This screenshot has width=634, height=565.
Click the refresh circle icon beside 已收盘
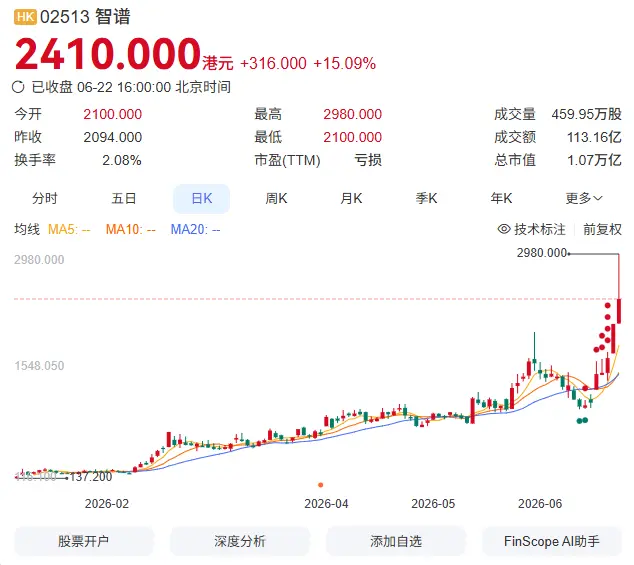point(18,87)
